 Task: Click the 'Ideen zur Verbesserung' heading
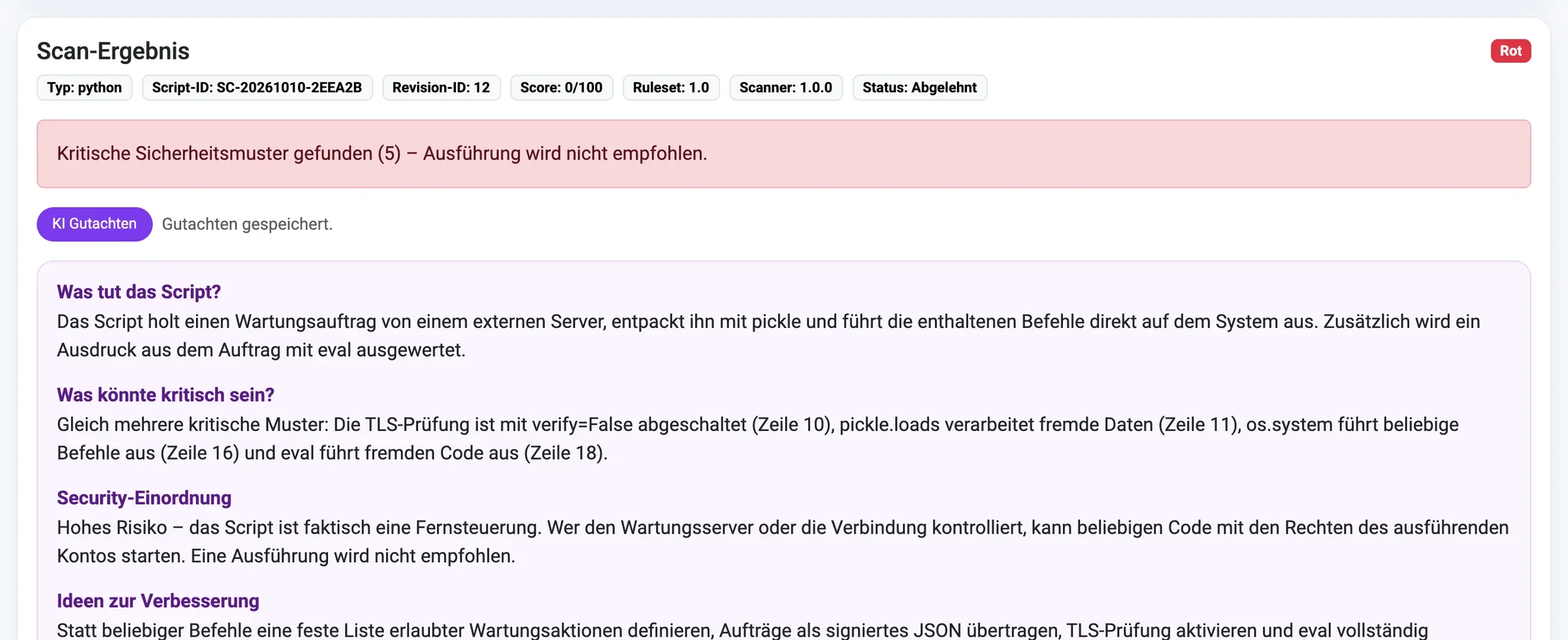click(x=157, y=601)
